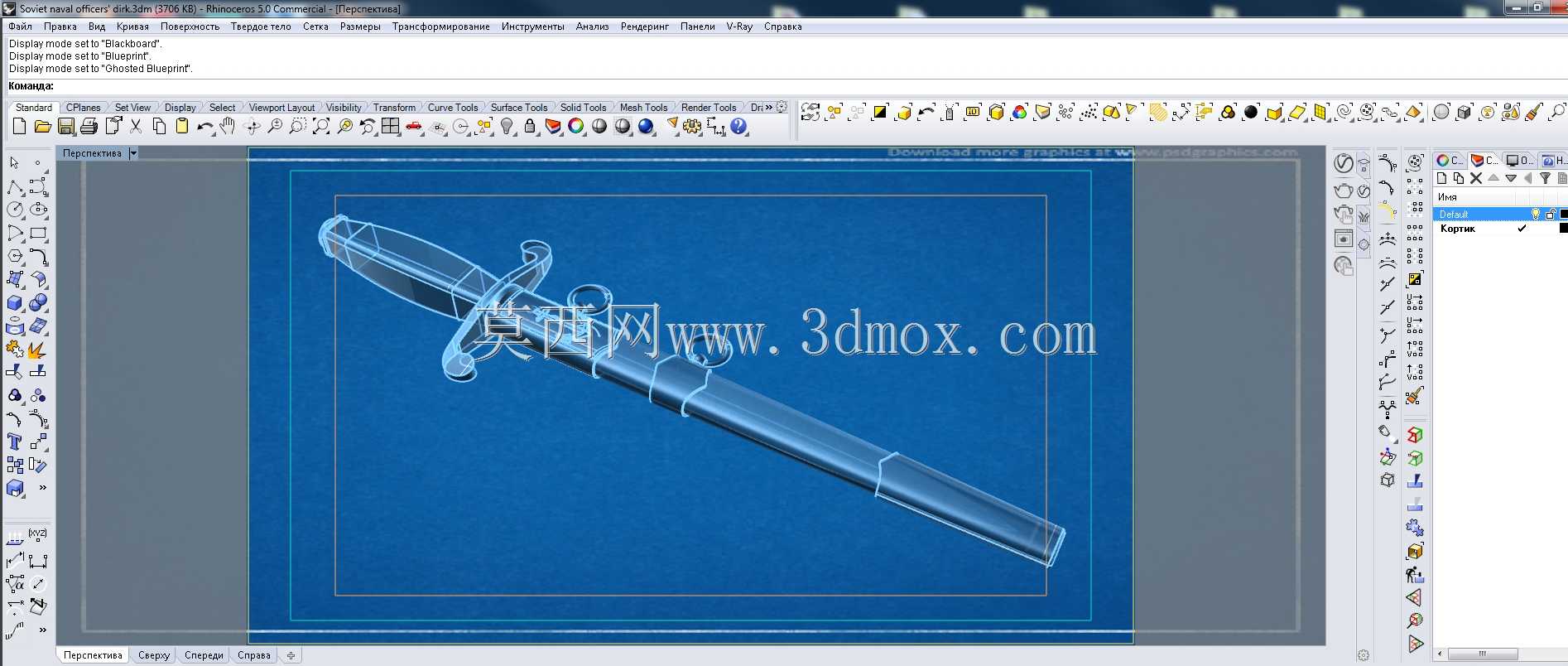1568x666 pixels.
Task: Open the Поверхность menu
Action: (x=190, y=27)
